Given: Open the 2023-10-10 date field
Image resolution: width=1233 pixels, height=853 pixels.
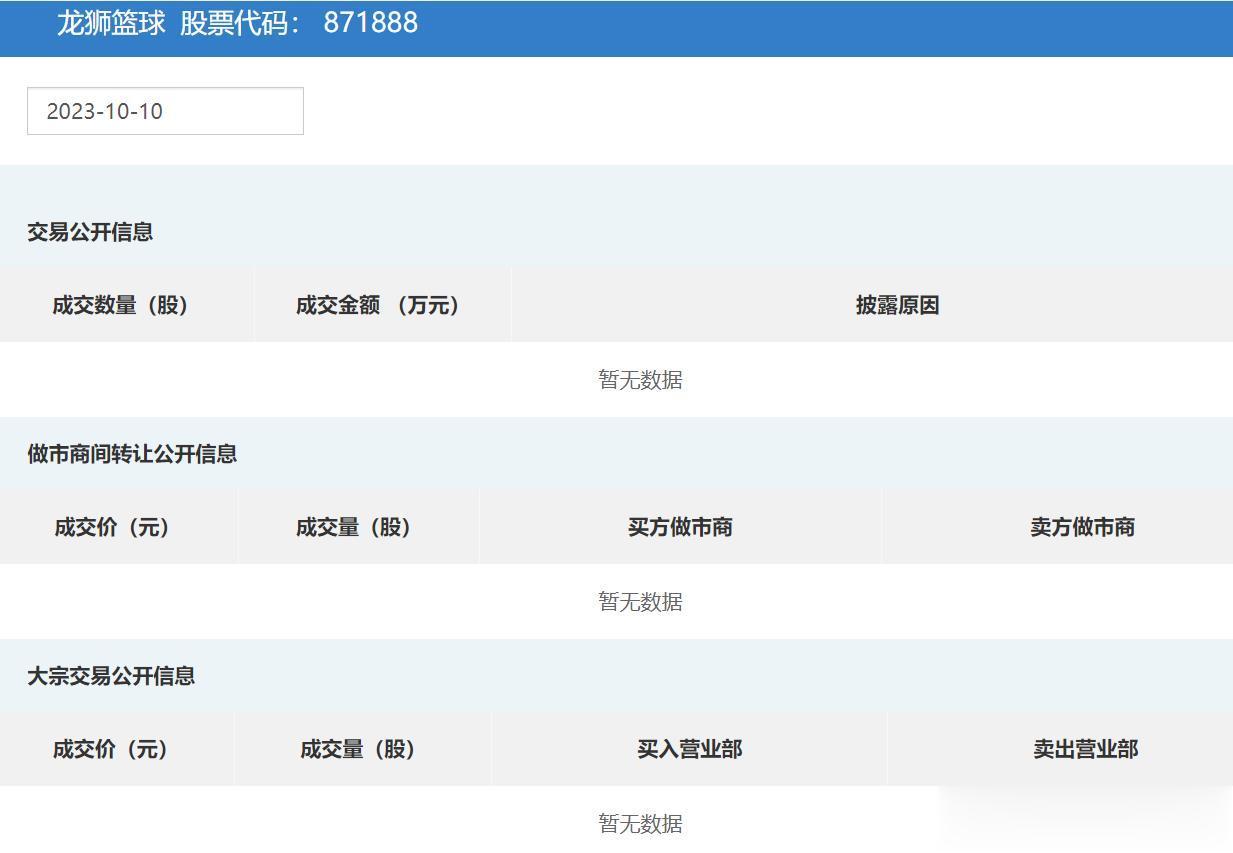Looking at the screenshot, I should click(x=165, y=111).
